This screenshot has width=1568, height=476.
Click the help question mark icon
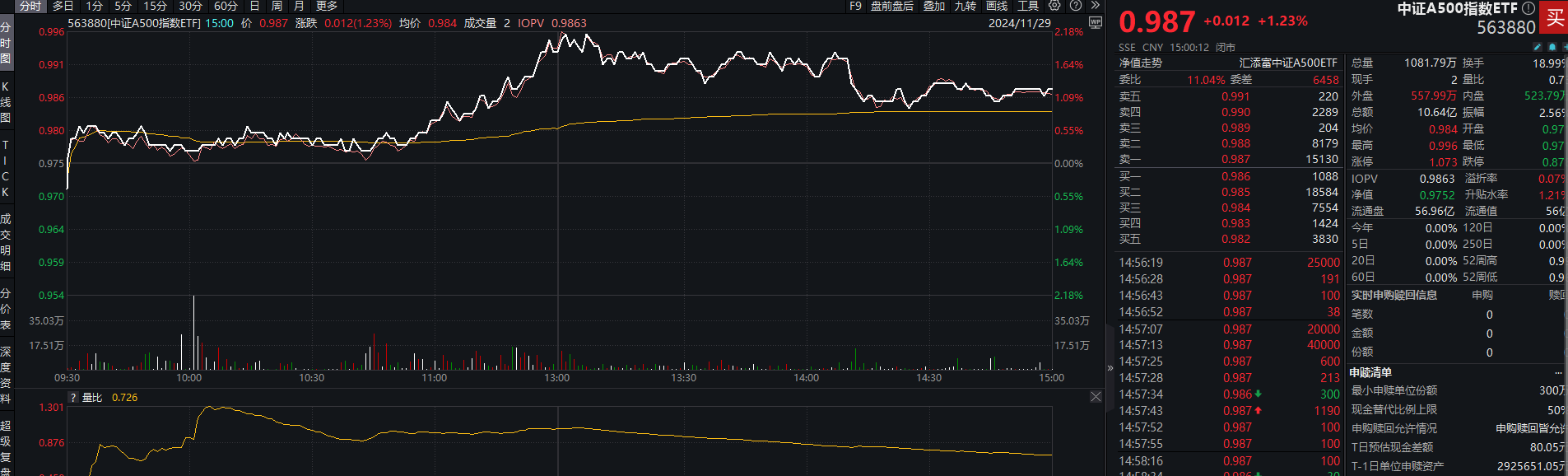pyautogui.click(x=1075, y=6)
